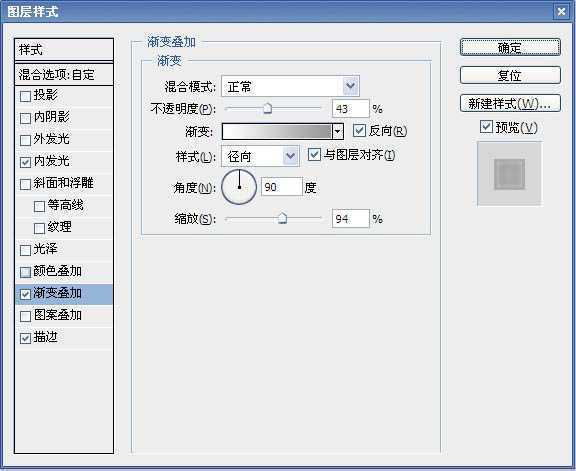Tick the 图案叠加 pattern overlay checkbox

pos(25,316)
